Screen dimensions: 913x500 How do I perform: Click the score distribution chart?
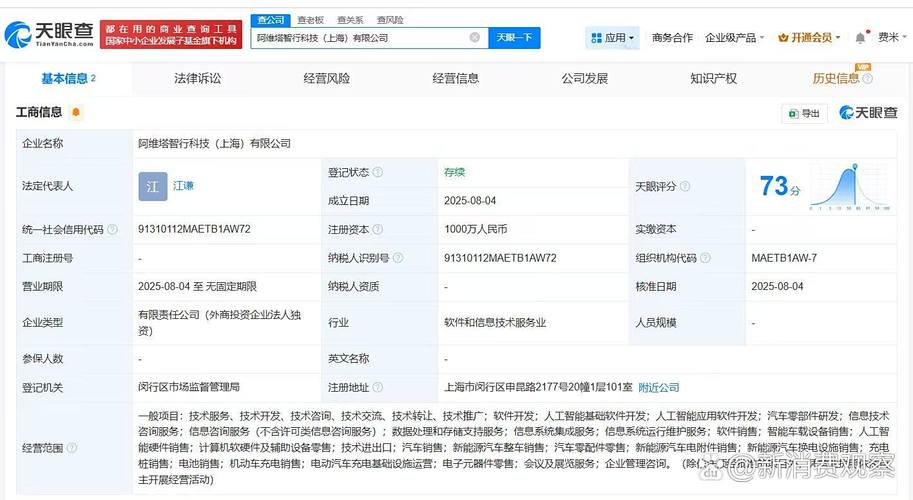click(x=850, y=186)
